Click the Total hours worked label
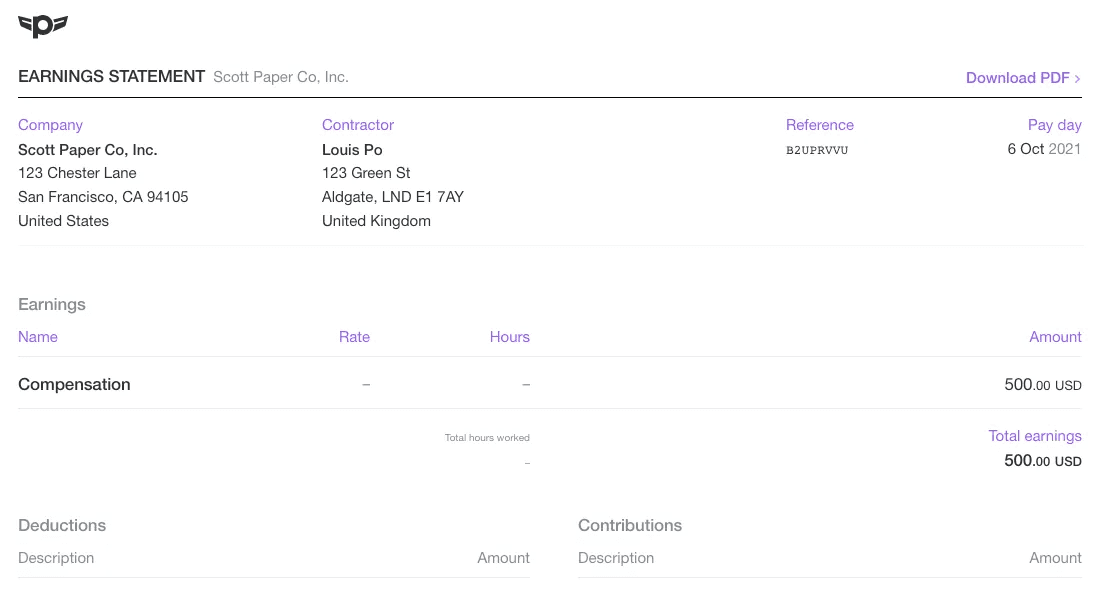1100x589 pixels. (x=487, y=438)
